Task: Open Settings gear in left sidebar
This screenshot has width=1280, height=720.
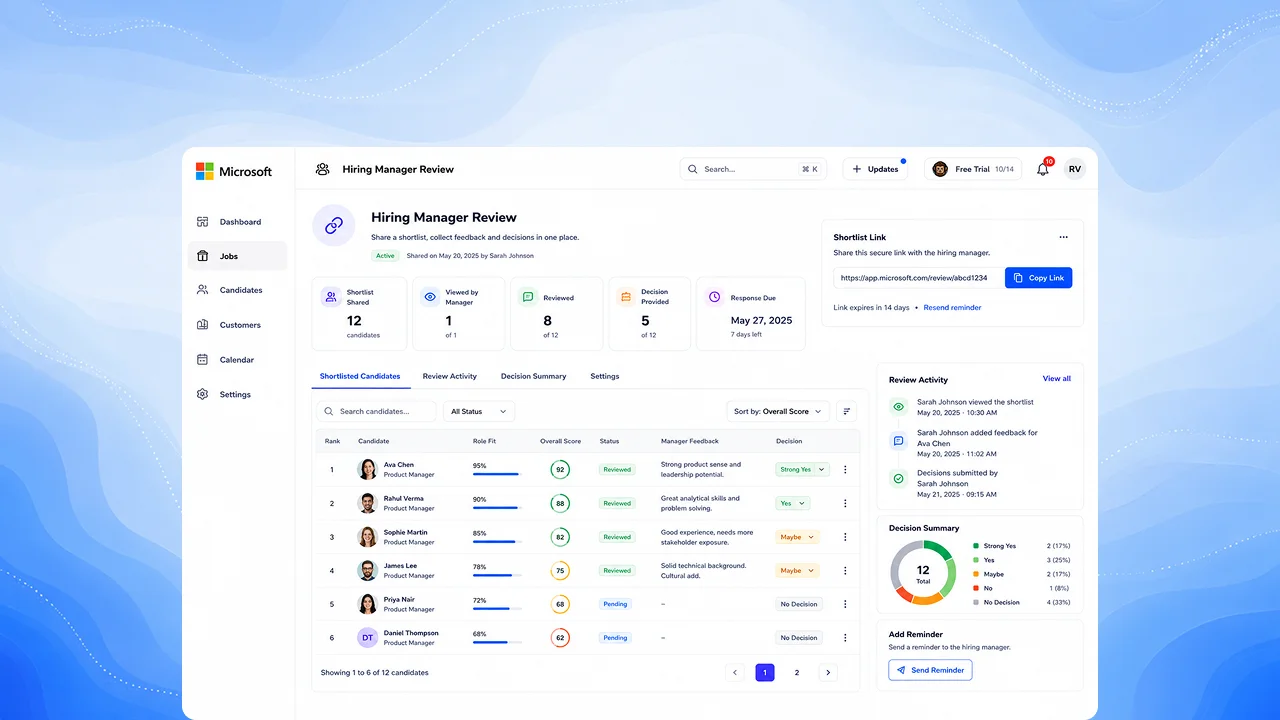Action: pos(202,394)
